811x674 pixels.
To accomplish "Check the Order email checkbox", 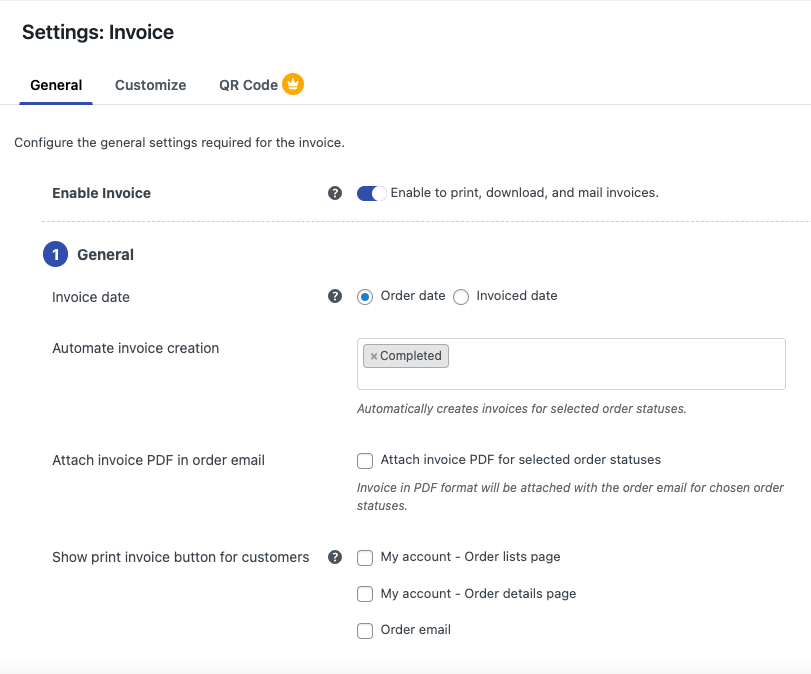I will click(x=365, y=631).
